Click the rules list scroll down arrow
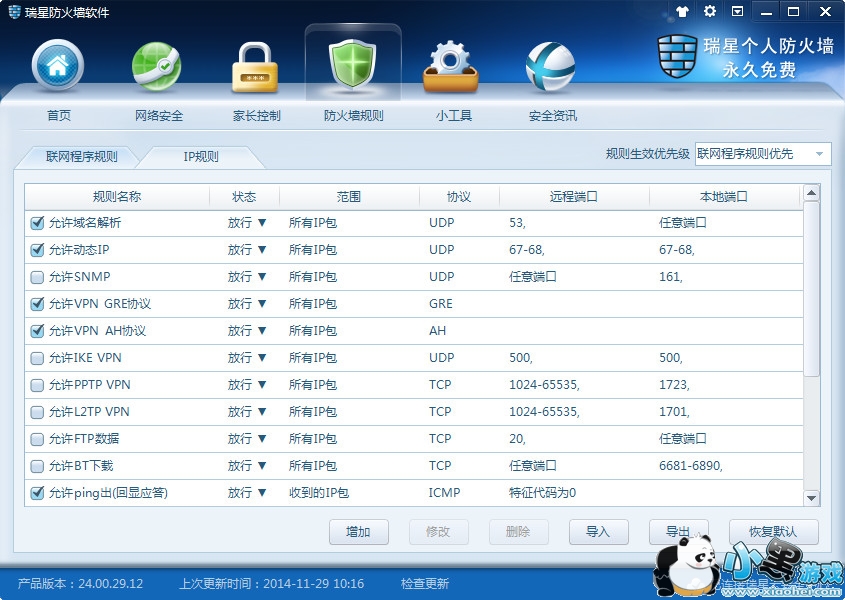This screenshot has width=845, height=600. [x=811, y=498]
